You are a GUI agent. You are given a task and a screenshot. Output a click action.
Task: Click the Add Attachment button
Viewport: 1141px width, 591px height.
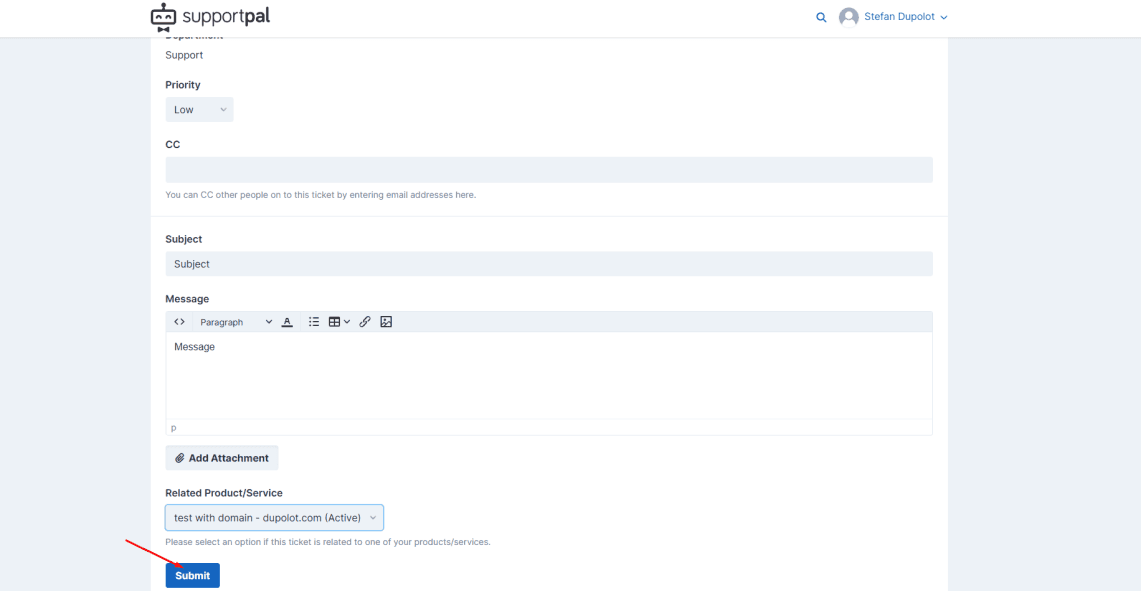pos(222,458)
